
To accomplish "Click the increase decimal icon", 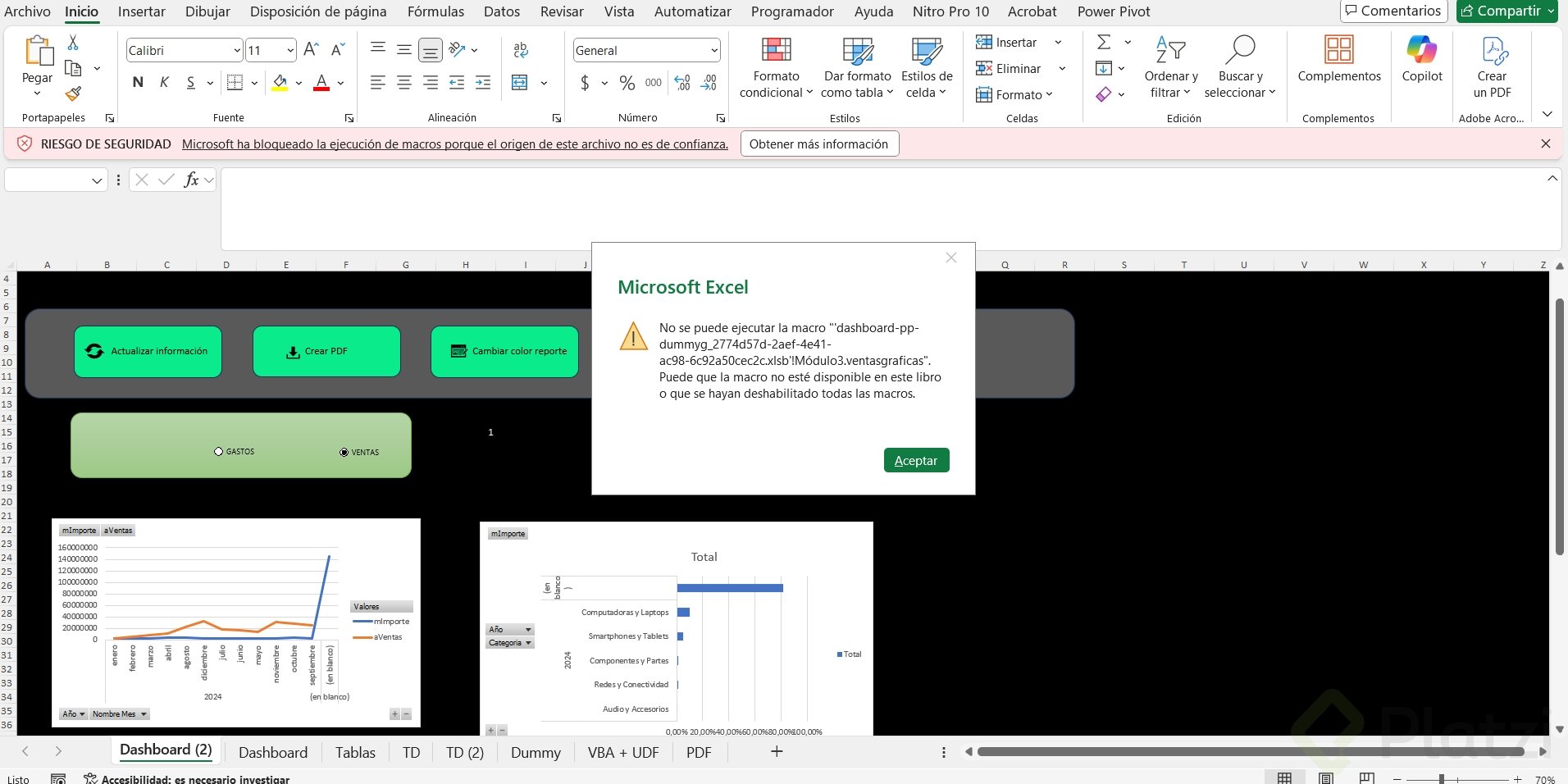I will 682,83.
